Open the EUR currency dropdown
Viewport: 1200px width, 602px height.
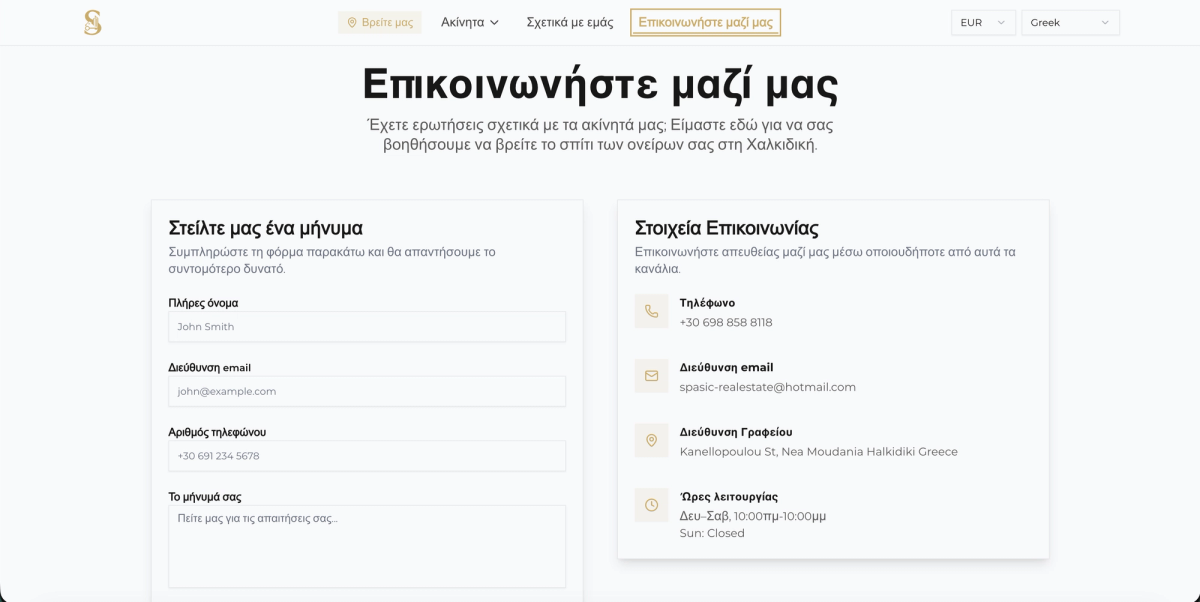coord(983,22)
